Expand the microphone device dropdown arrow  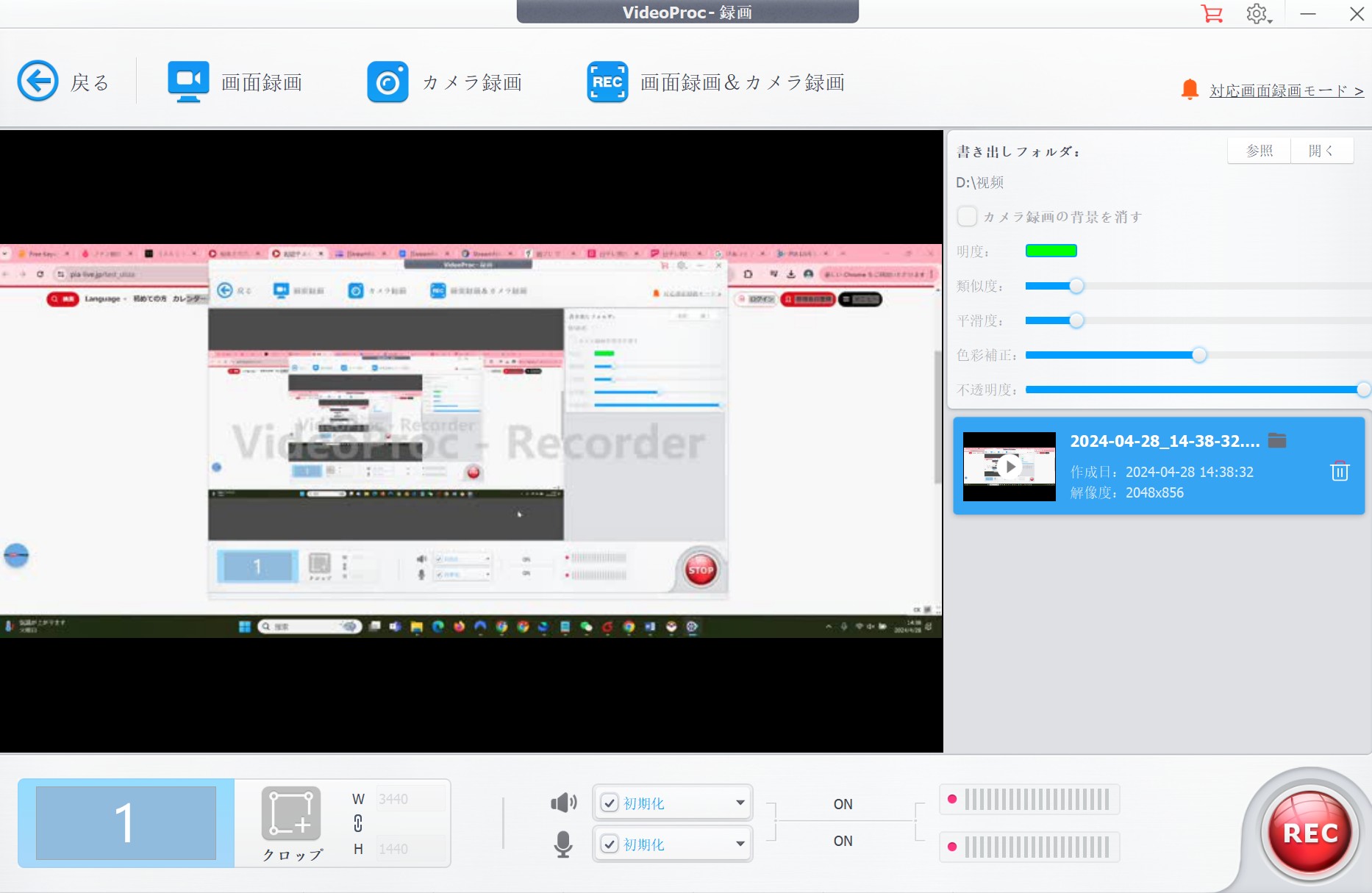740,844
